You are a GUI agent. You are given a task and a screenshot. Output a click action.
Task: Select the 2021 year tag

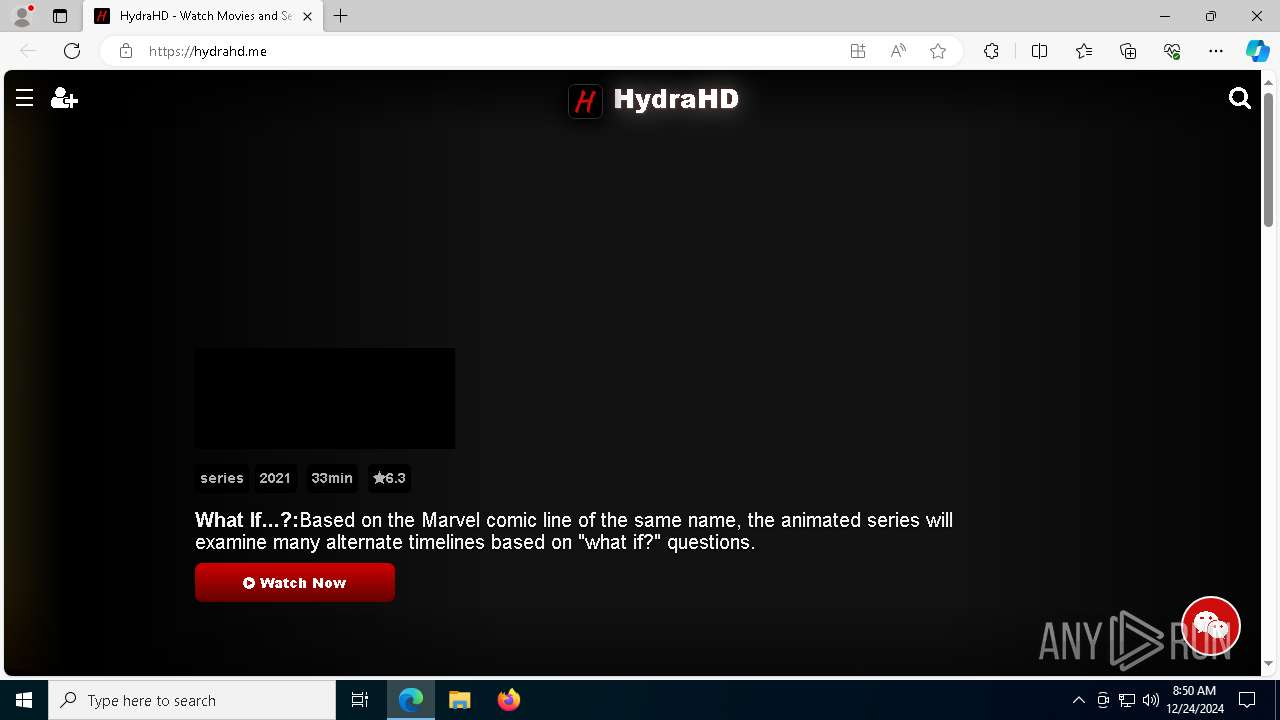pyautogui.click(x=275, y=478)
